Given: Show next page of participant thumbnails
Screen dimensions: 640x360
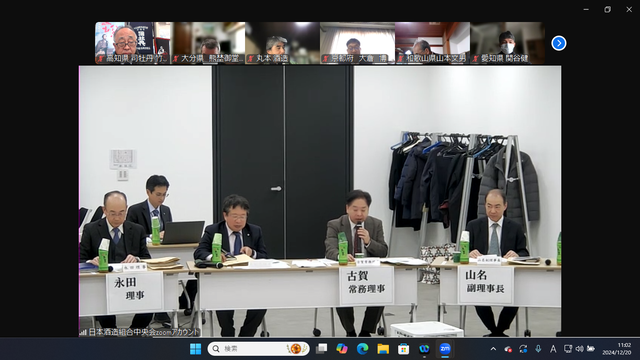Looking at the screenshot, I should 558,43.
